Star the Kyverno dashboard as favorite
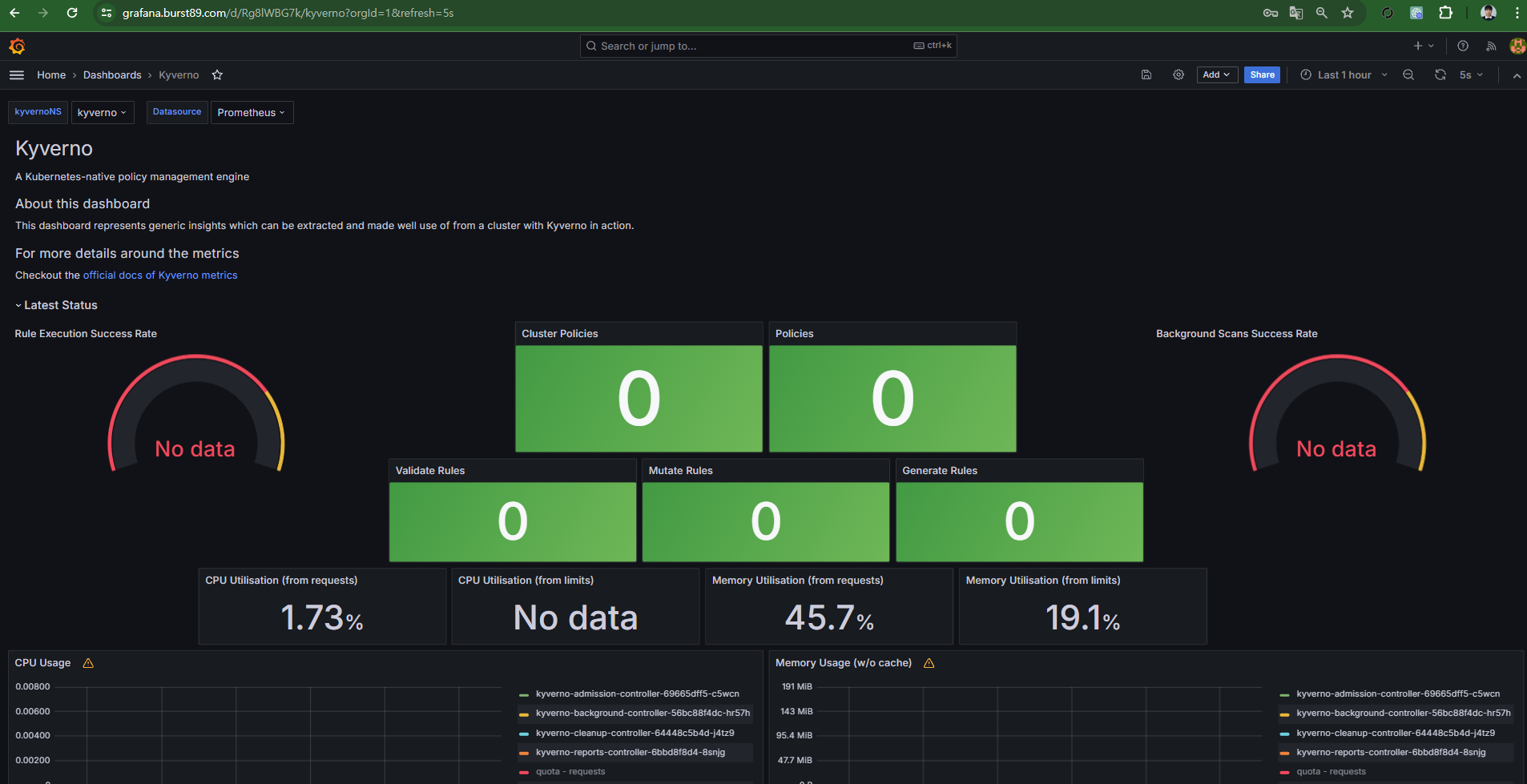Viewport: 1527px width, 784px height. [x=217, y=75]
